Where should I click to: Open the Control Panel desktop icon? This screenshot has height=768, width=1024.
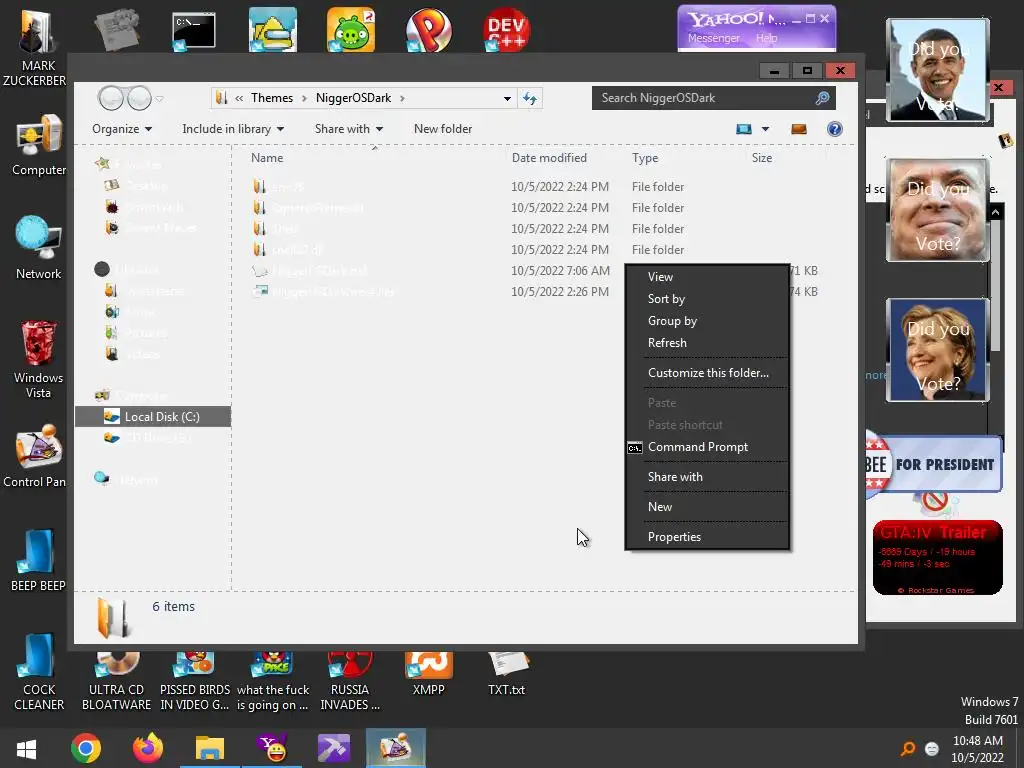(x=35, y=457)
